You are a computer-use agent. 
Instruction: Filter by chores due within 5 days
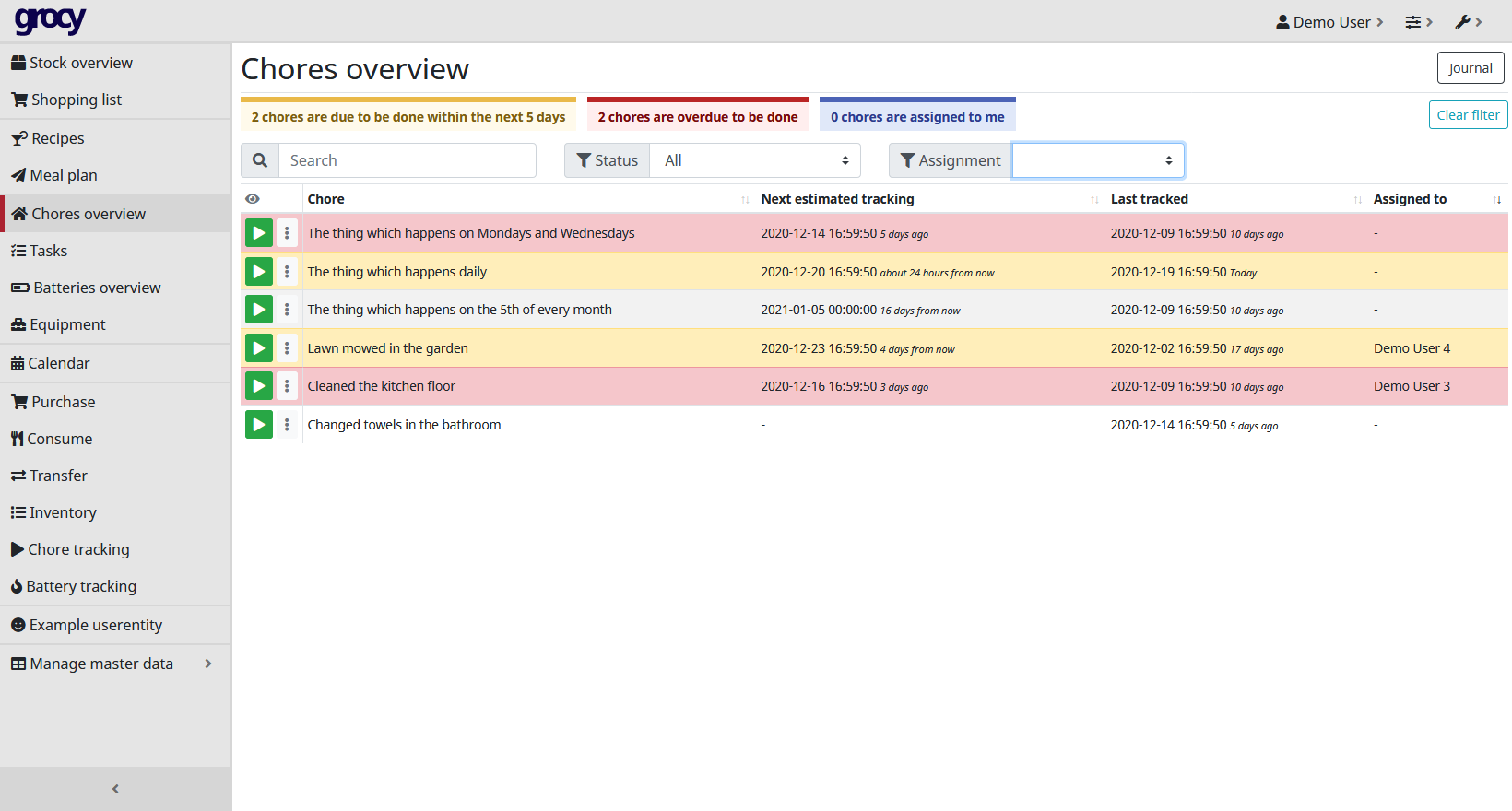408,117
